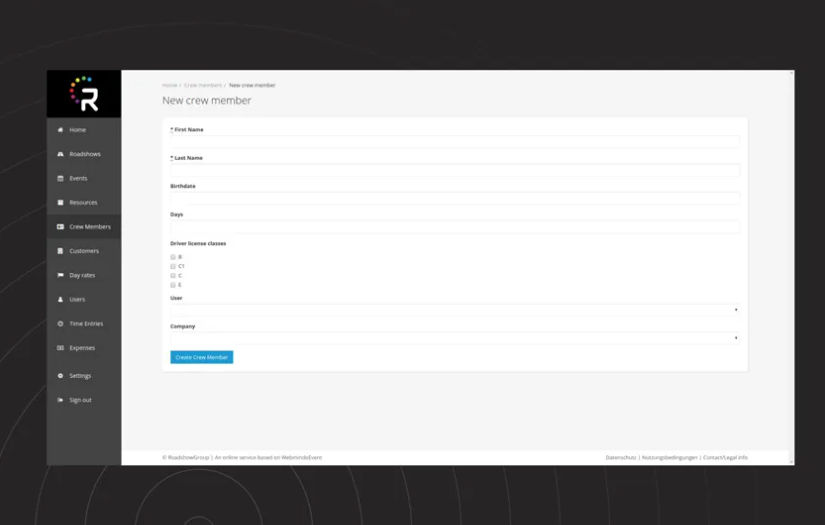This screenshot has height=525, width=825.
Task: Click the Days input field
Action: pyautogui.click(x=455, y=227)
